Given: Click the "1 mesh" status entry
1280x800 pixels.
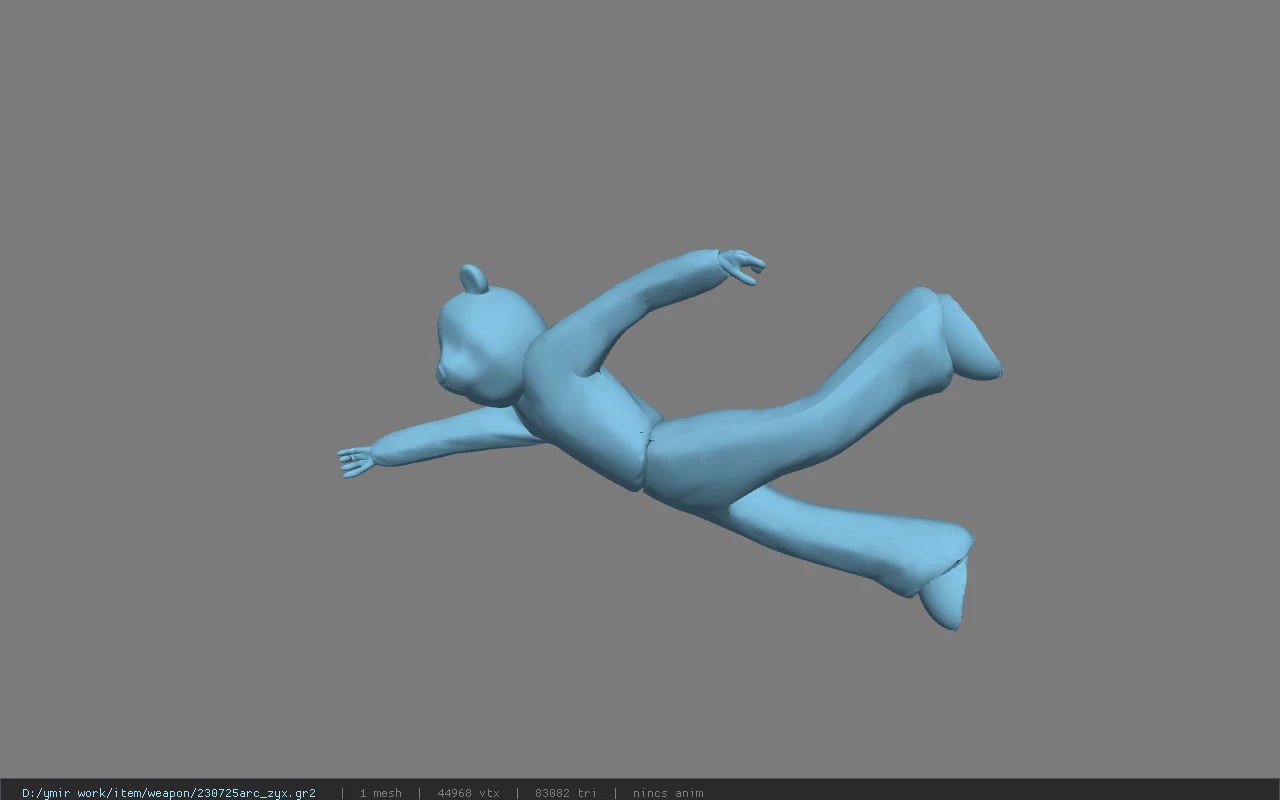Looking at the screenshot, I should pyautogui.click(x=381, y=793).
